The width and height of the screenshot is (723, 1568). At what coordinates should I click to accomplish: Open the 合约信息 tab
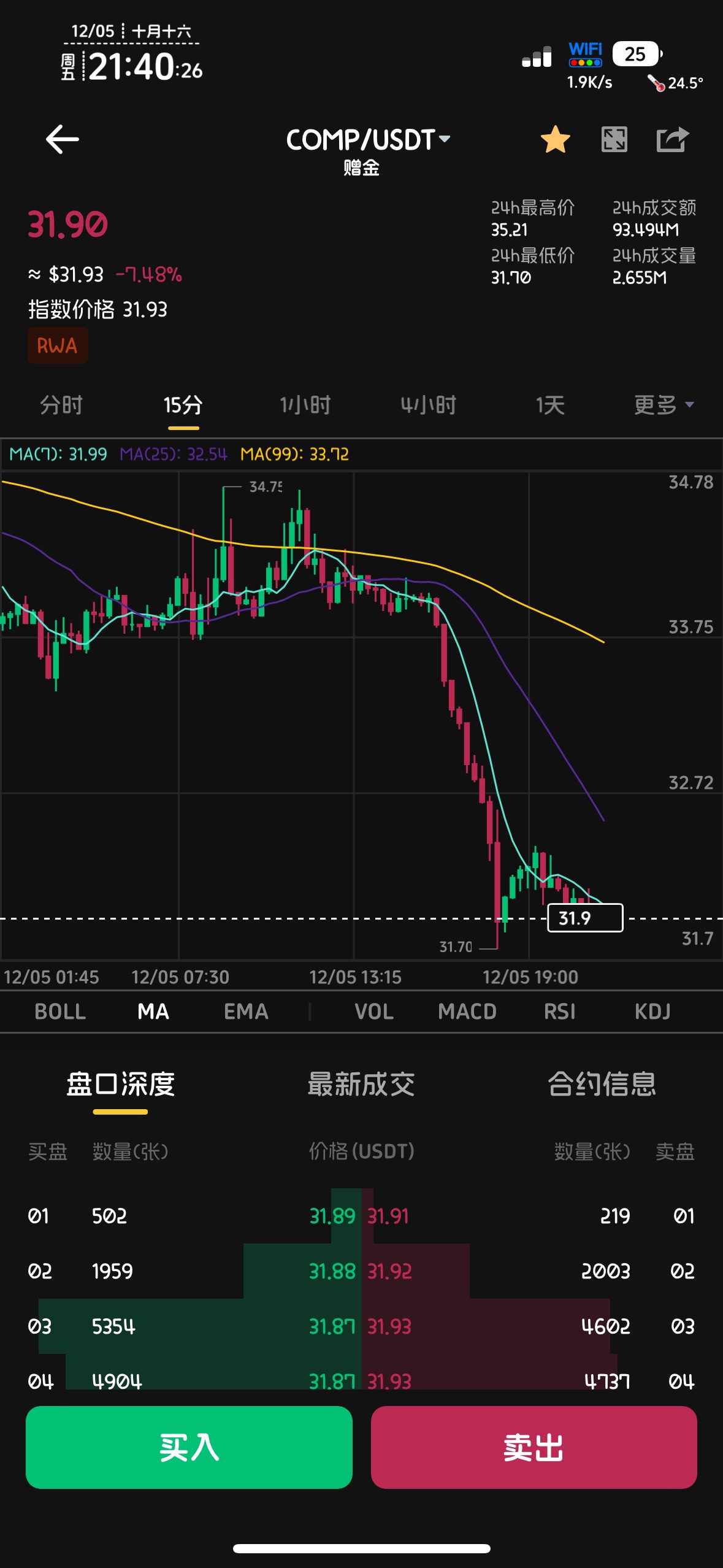coord(602,1084)
